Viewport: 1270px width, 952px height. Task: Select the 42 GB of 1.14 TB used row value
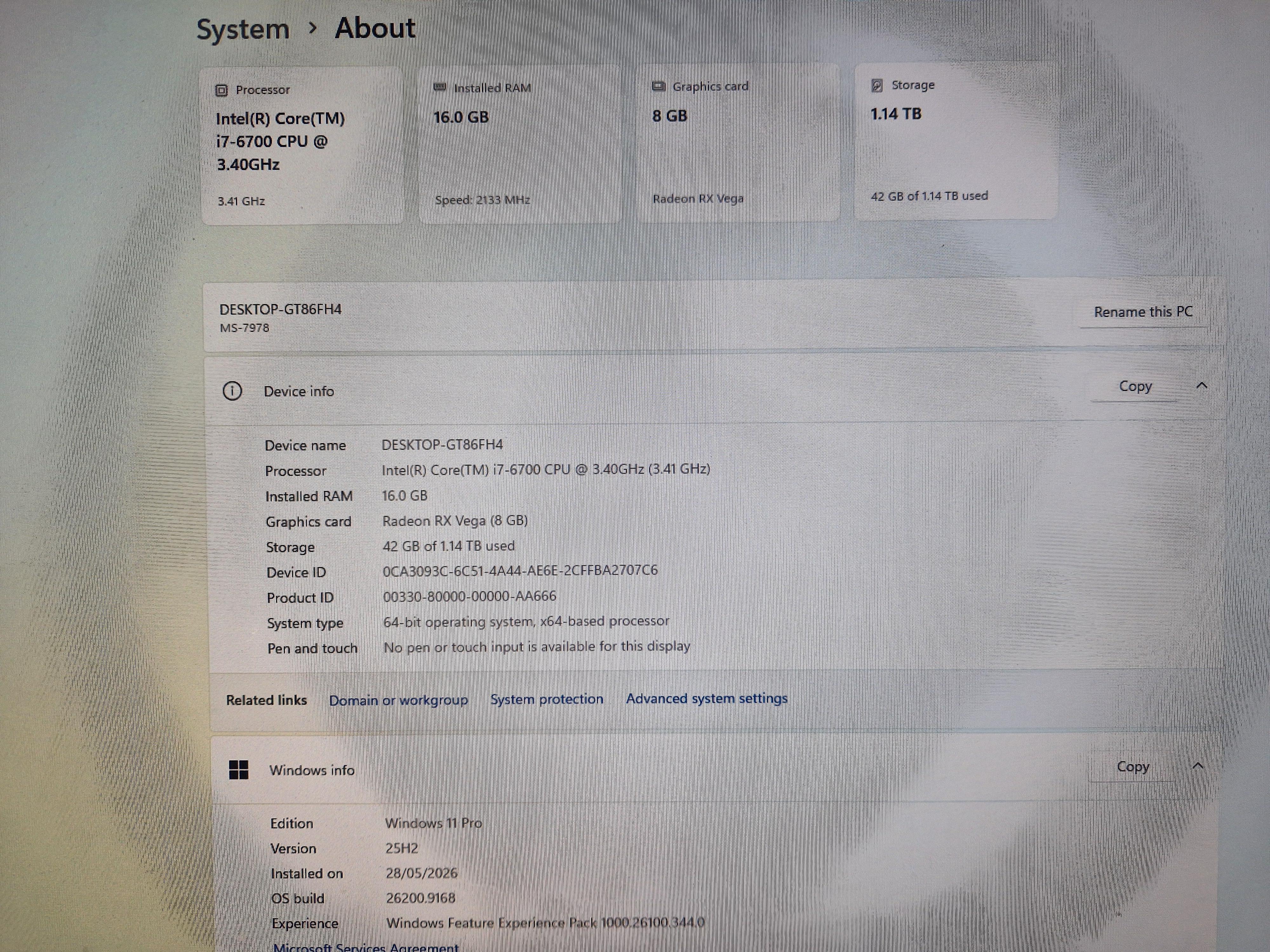coord(448,546)
